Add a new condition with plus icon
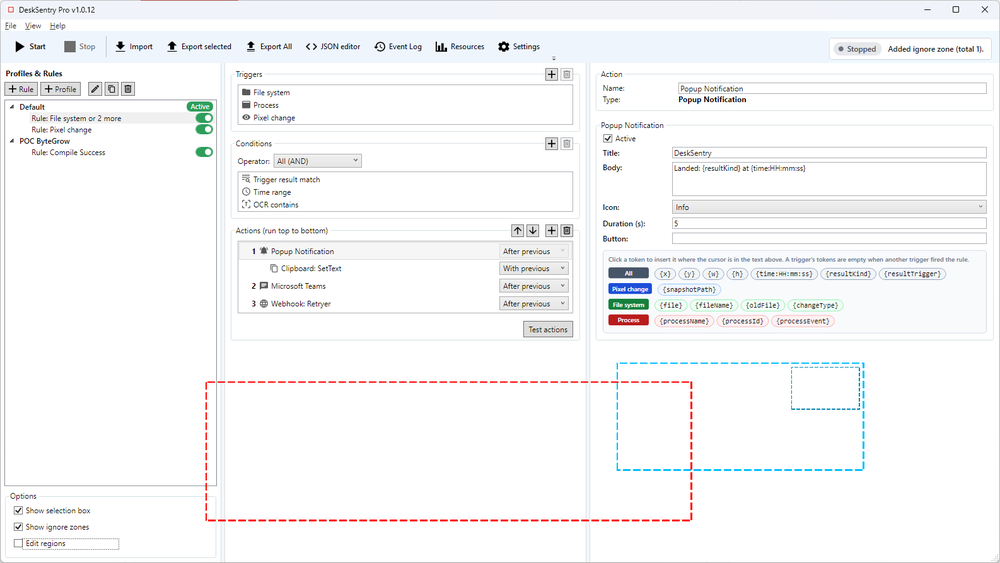Image resolution: width=1000 pixels, height=563 pixels. point(552,143)
